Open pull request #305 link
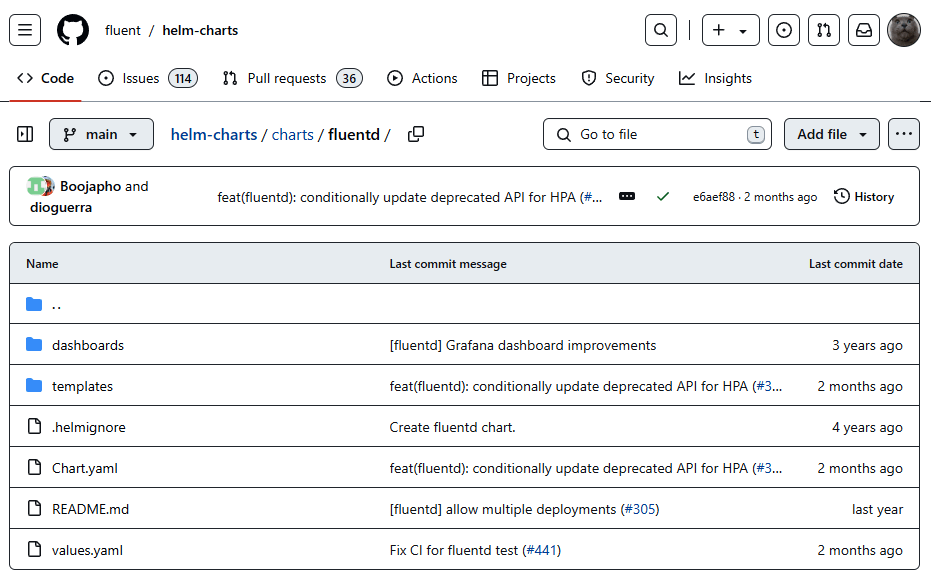This screenshot has width=931, height=574. point(639,509)
